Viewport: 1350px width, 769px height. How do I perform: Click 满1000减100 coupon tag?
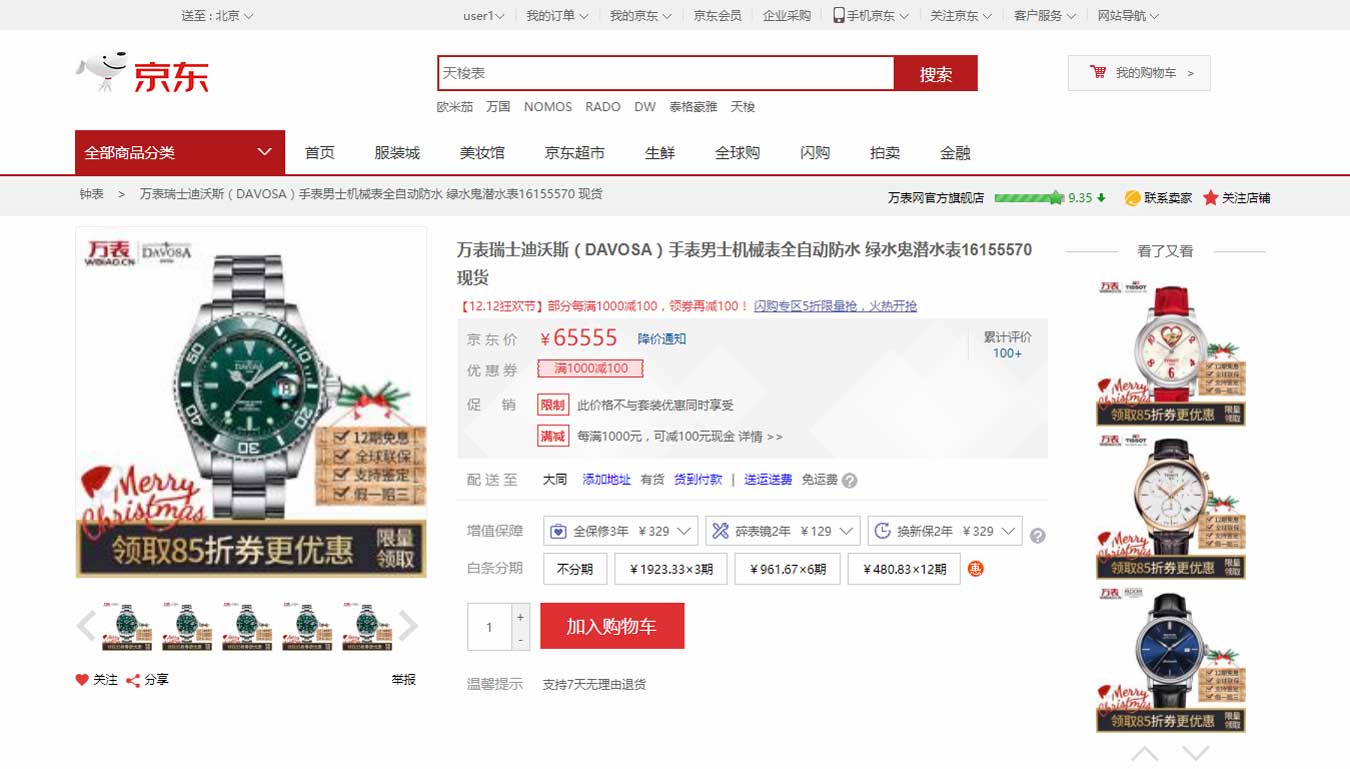(x=590, y=368)
